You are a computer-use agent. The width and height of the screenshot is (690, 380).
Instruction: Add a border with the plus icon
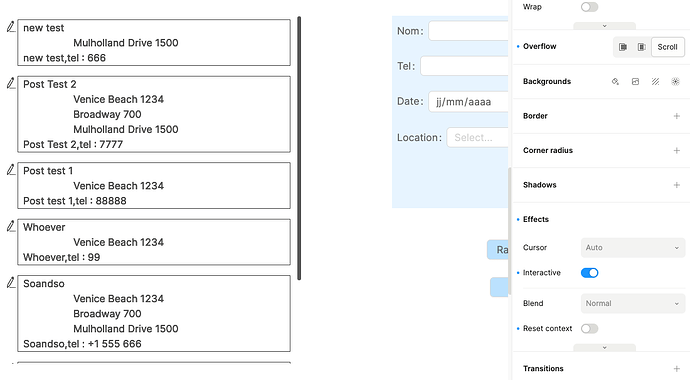tap(676, 116)
